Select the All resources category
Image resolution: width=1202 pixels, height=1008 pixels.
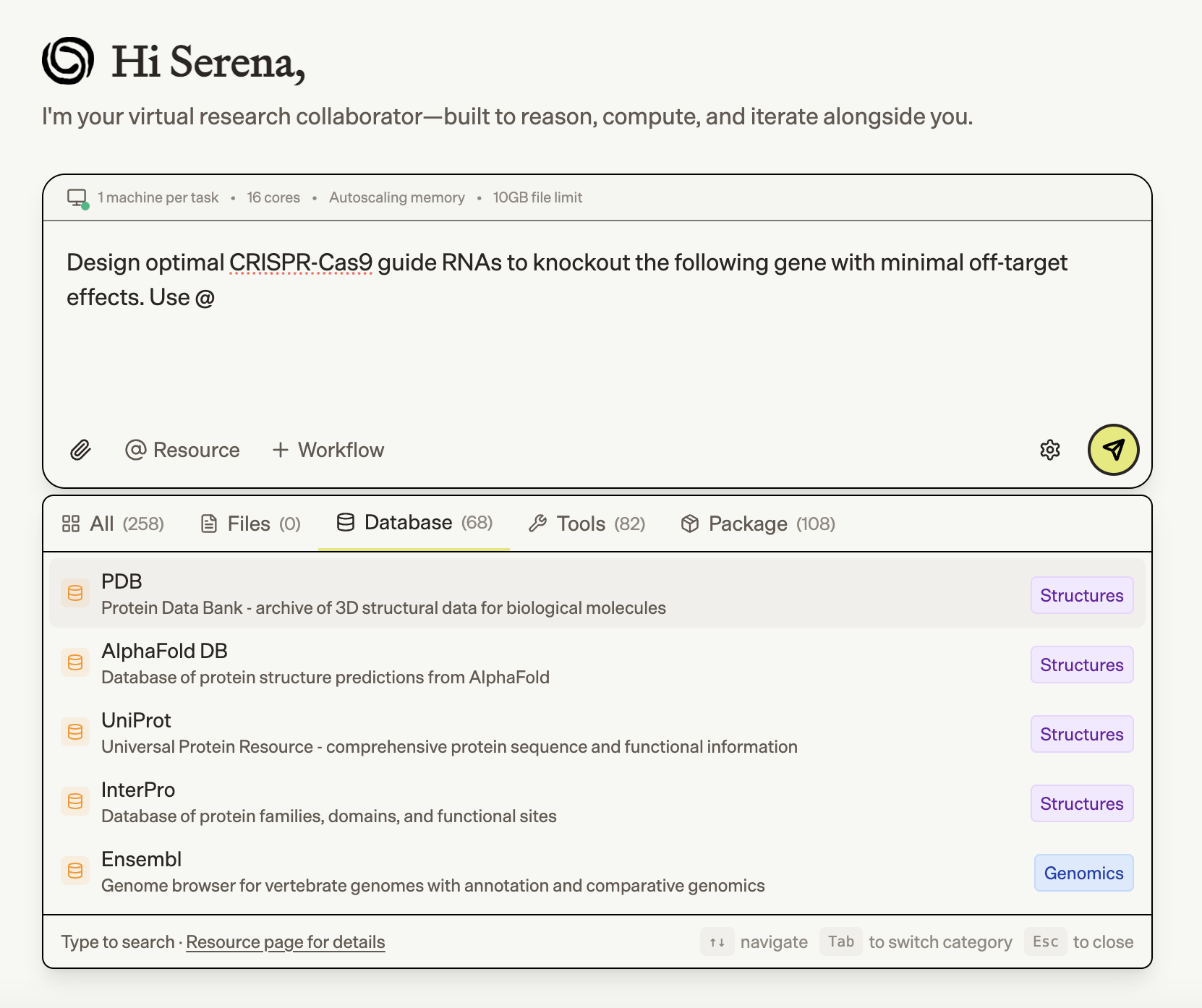(x=113, y=523)
